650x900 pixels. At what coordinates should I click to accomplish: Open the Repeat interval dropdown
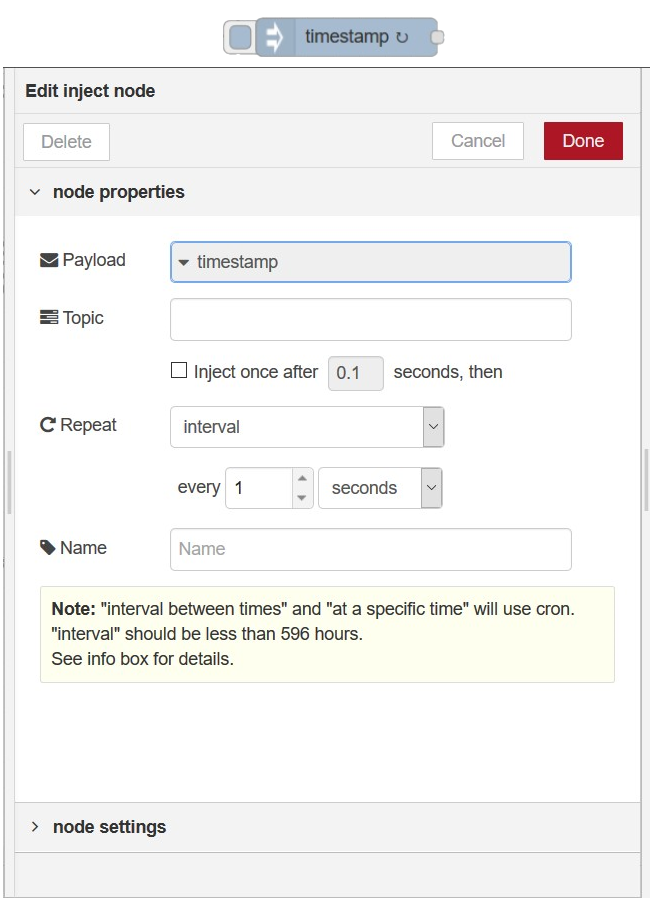tap(307, 427)
